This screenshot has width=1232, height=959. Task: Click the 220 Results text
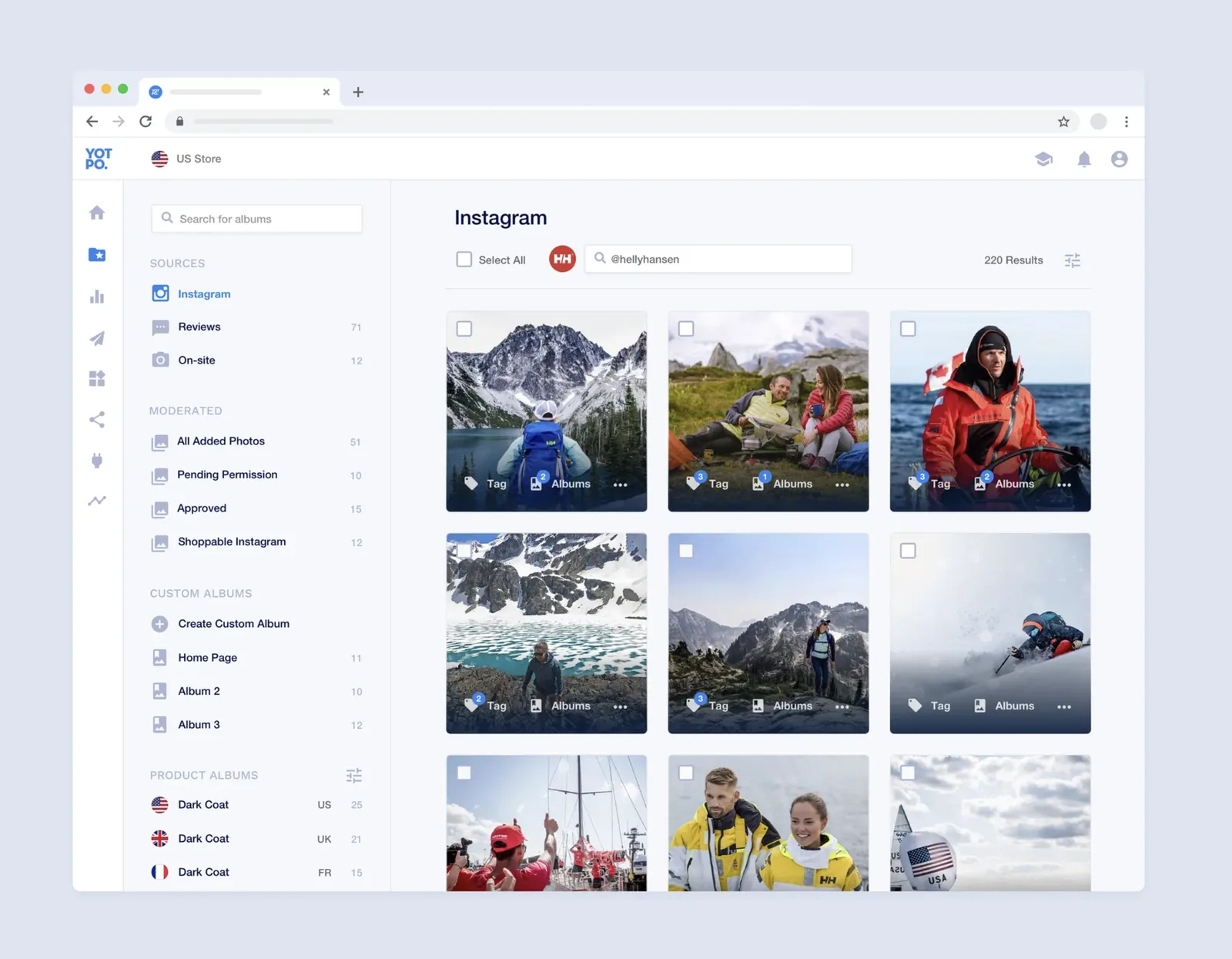tap(1013, 260)
